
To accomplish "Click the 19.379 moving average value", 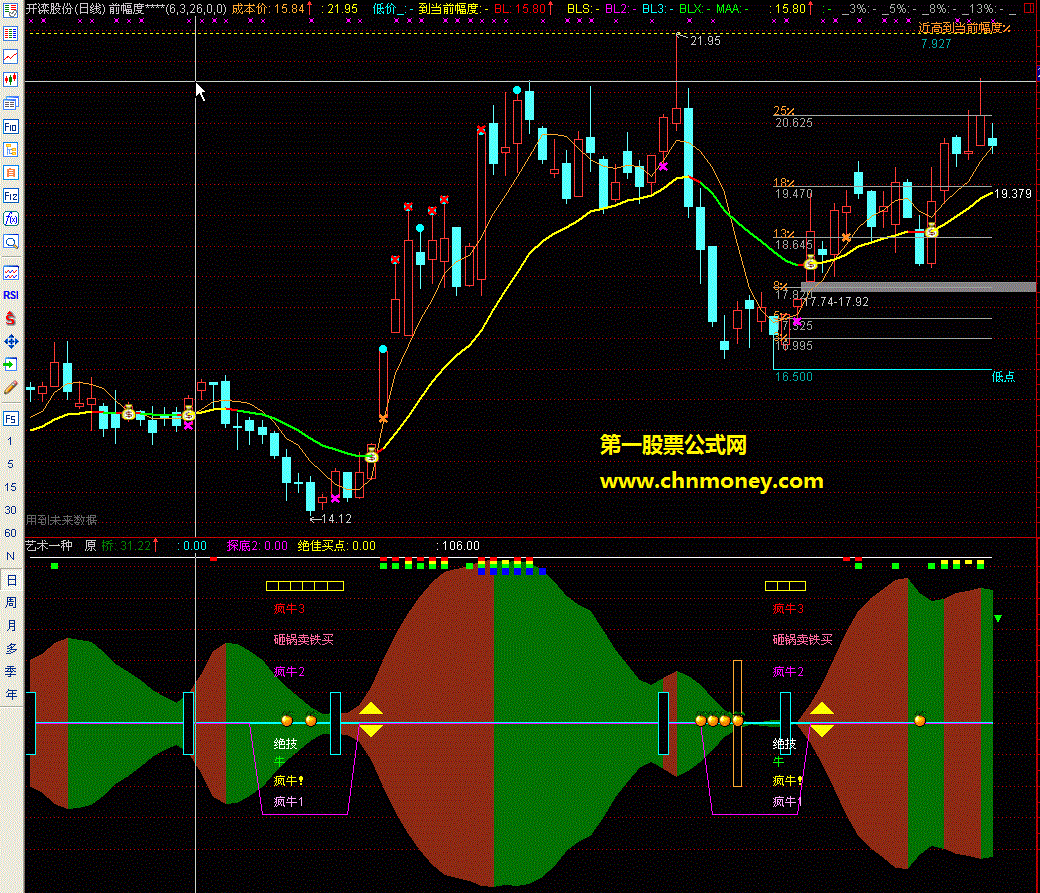I will pyautogui.click(x=1013, y=194).
